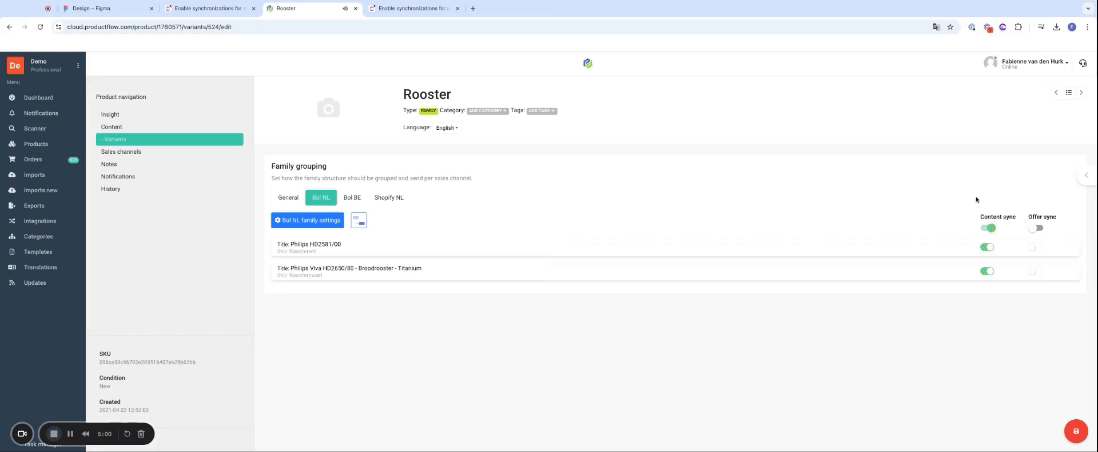Click the Products icon in the sidebar
1098x452 pixels.
tap(12, 144)
